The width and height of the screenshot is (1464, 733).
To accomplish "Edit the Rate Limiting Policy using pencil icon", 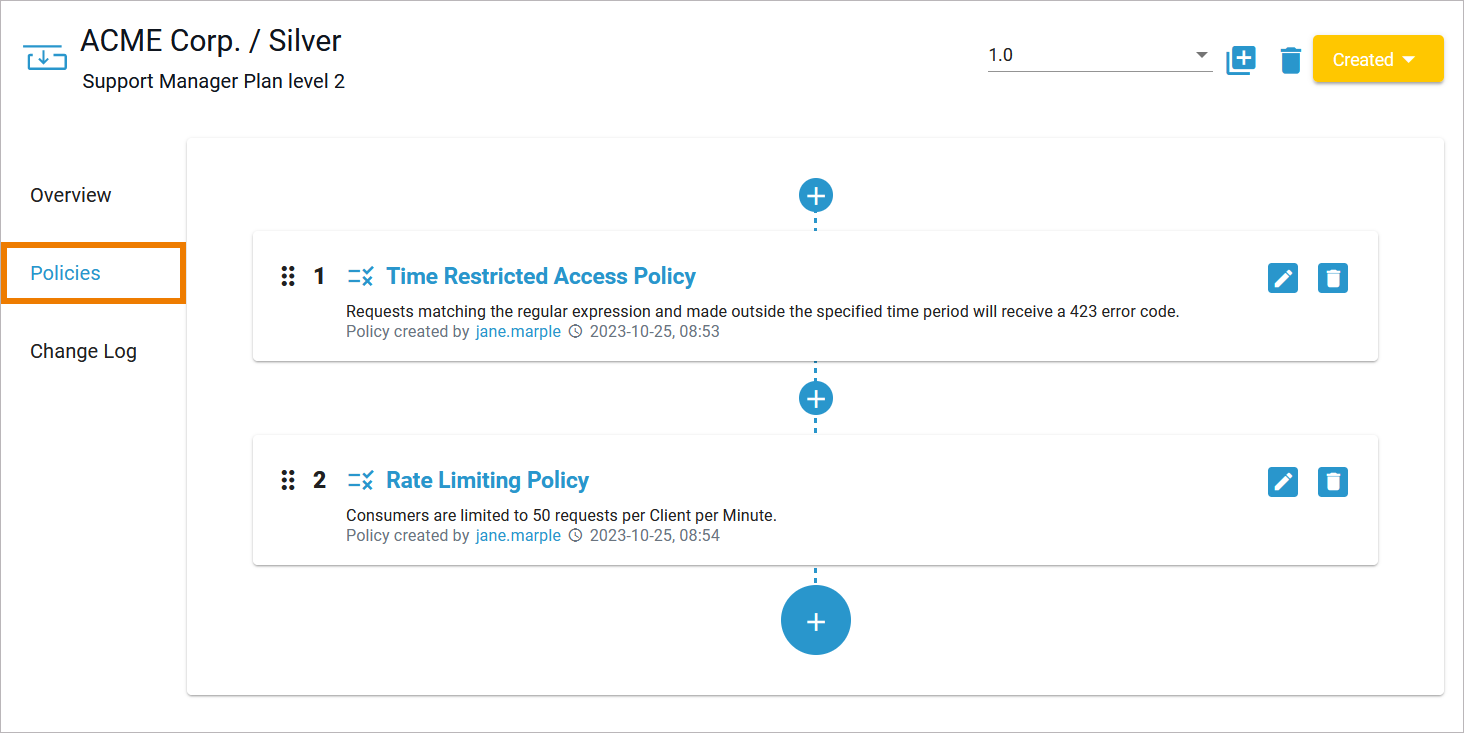I will point(1283,482).
